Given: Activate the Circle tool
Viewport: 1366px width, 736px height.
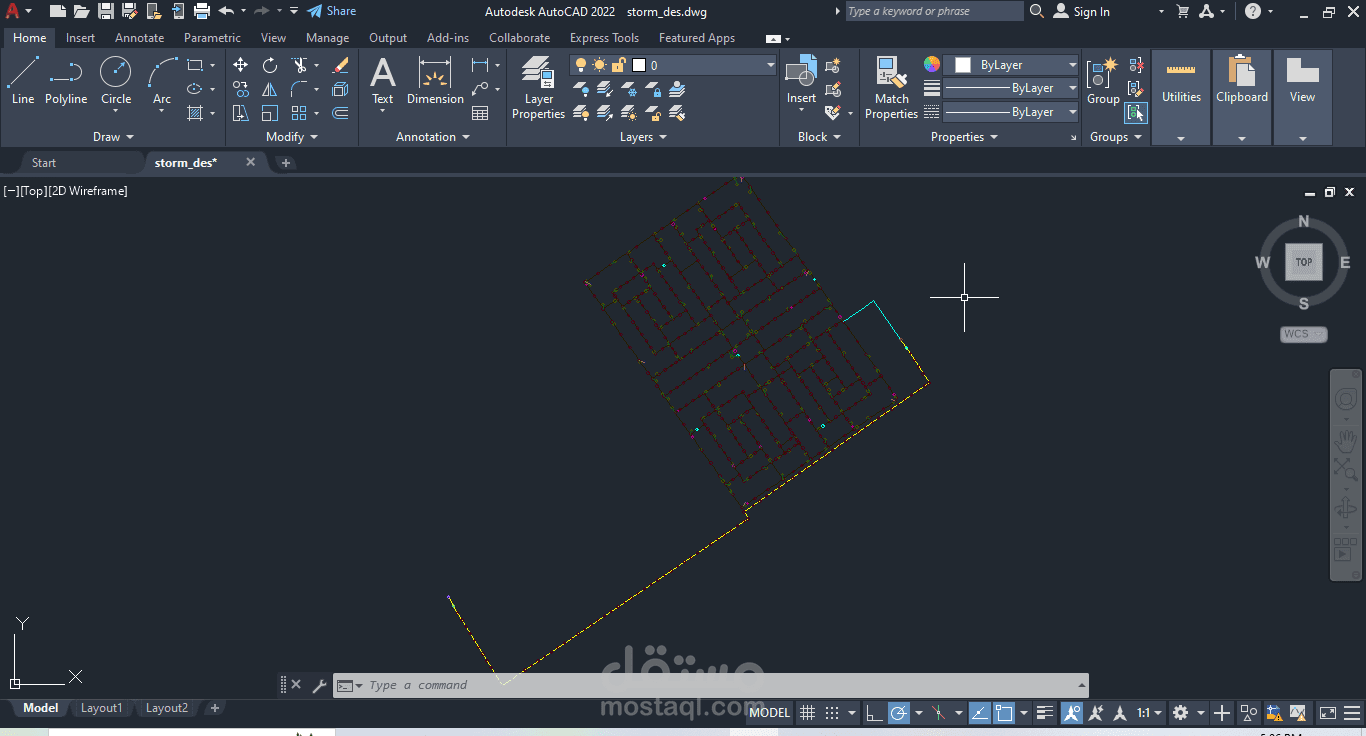Looking at the screenshot, I should point(115,72).
